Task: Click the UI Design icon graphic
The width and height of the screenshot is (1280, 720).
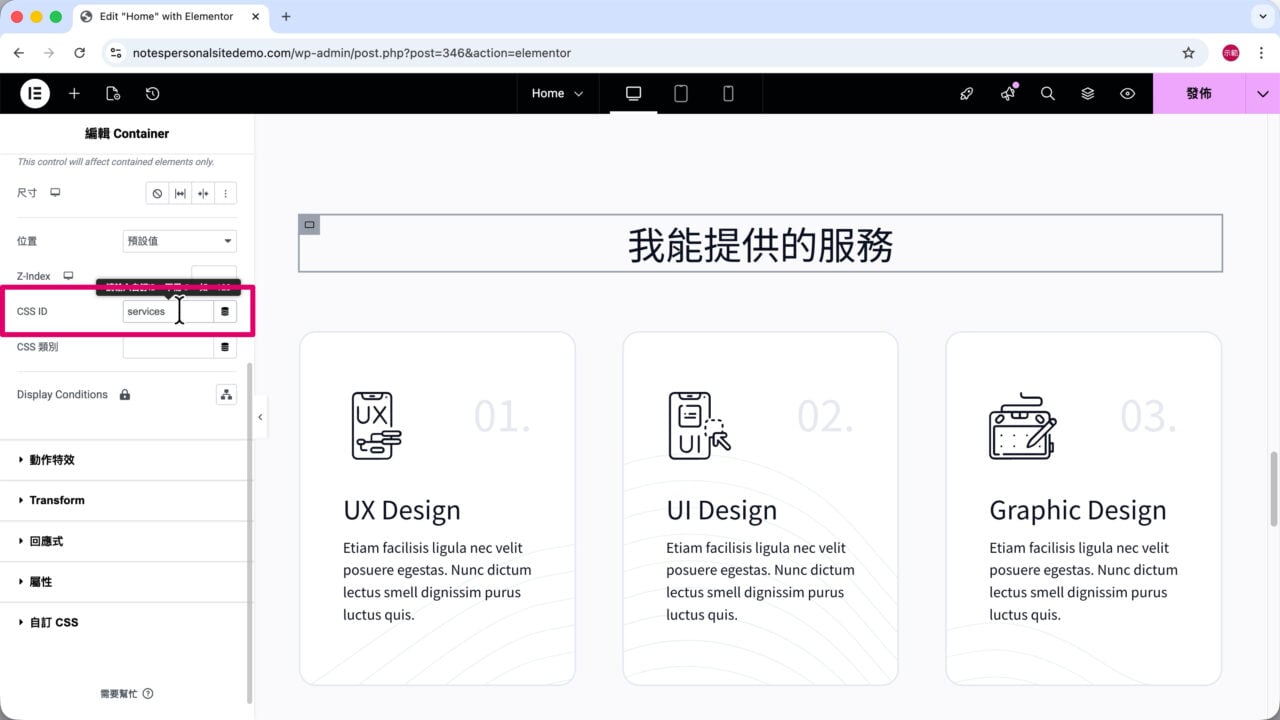Action: point(699,426)
